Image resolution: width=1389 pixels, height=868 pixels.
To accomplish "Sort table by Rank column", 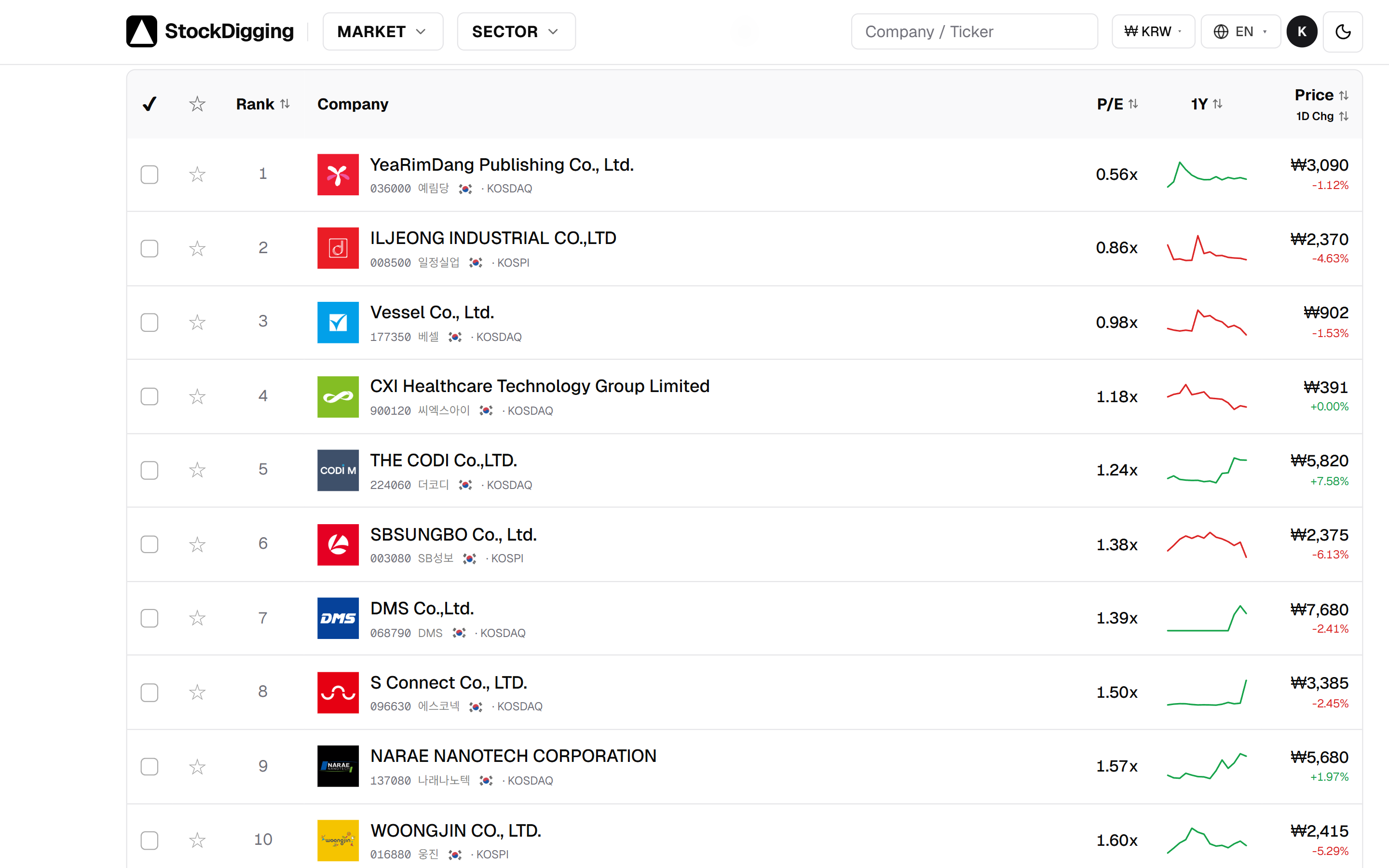I will click(x=263, y=104).
